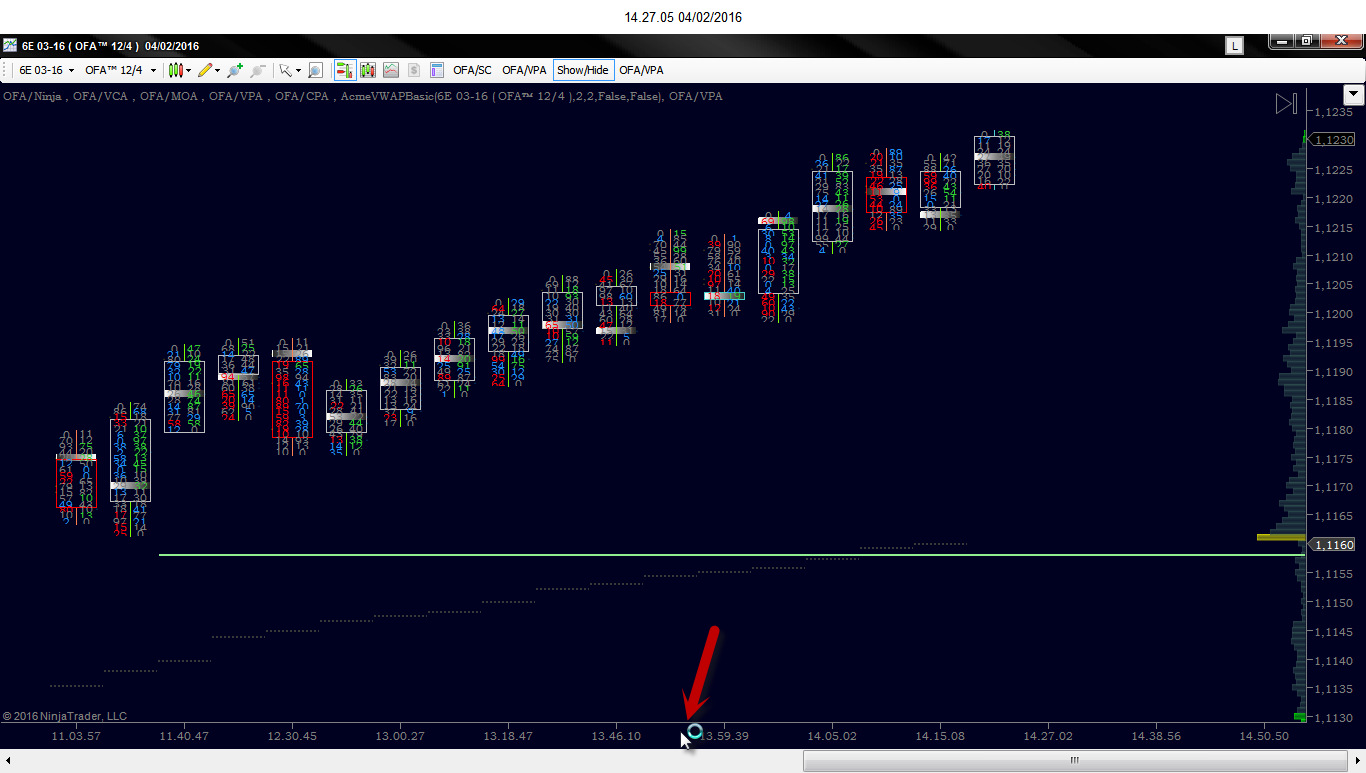Click the candlestick chart style icon
This screenshot has height=773, width=1366.
tap(175, 70)
